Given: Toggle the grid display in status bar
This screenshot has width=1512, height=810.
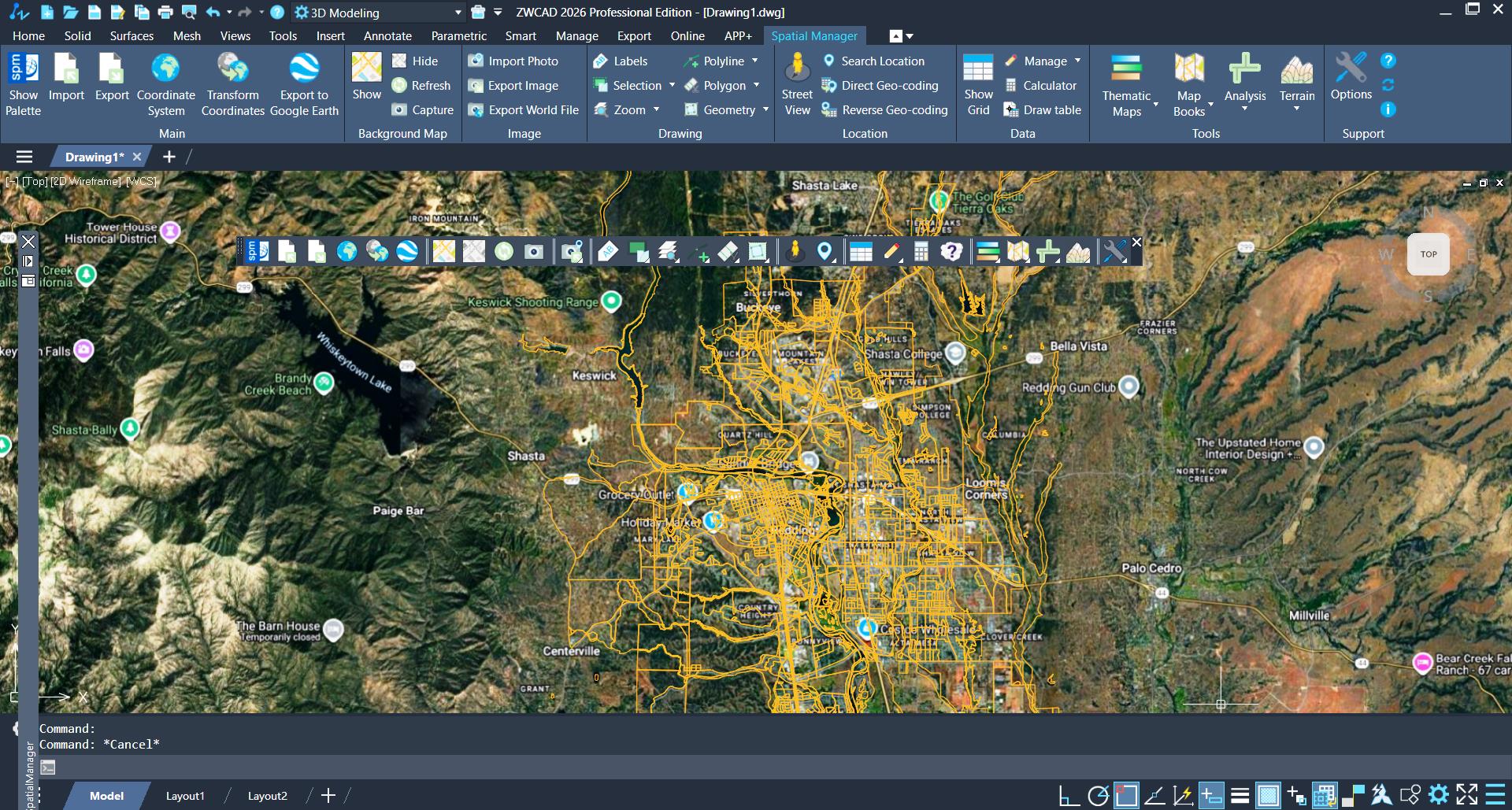Looking at the screenshot, I should pyautogui.click(x=1268, y=795).
